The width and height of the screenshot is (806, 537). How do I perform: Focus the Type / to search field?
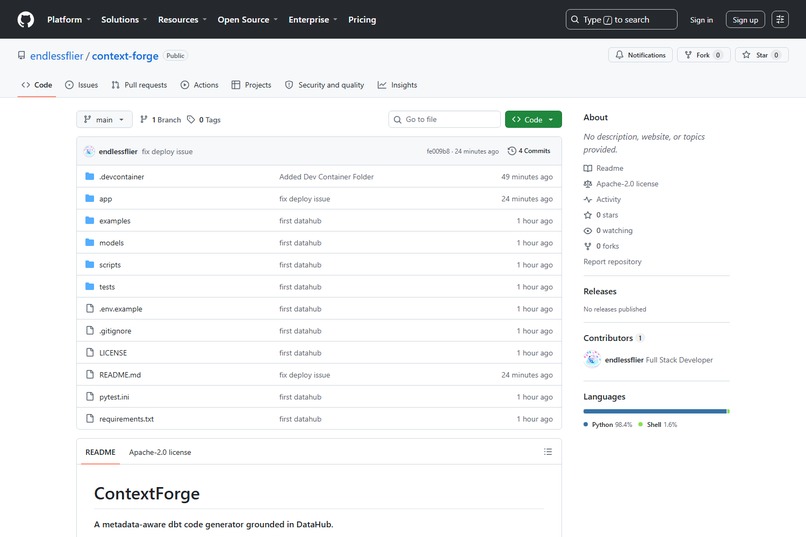(x=621, y=20)
